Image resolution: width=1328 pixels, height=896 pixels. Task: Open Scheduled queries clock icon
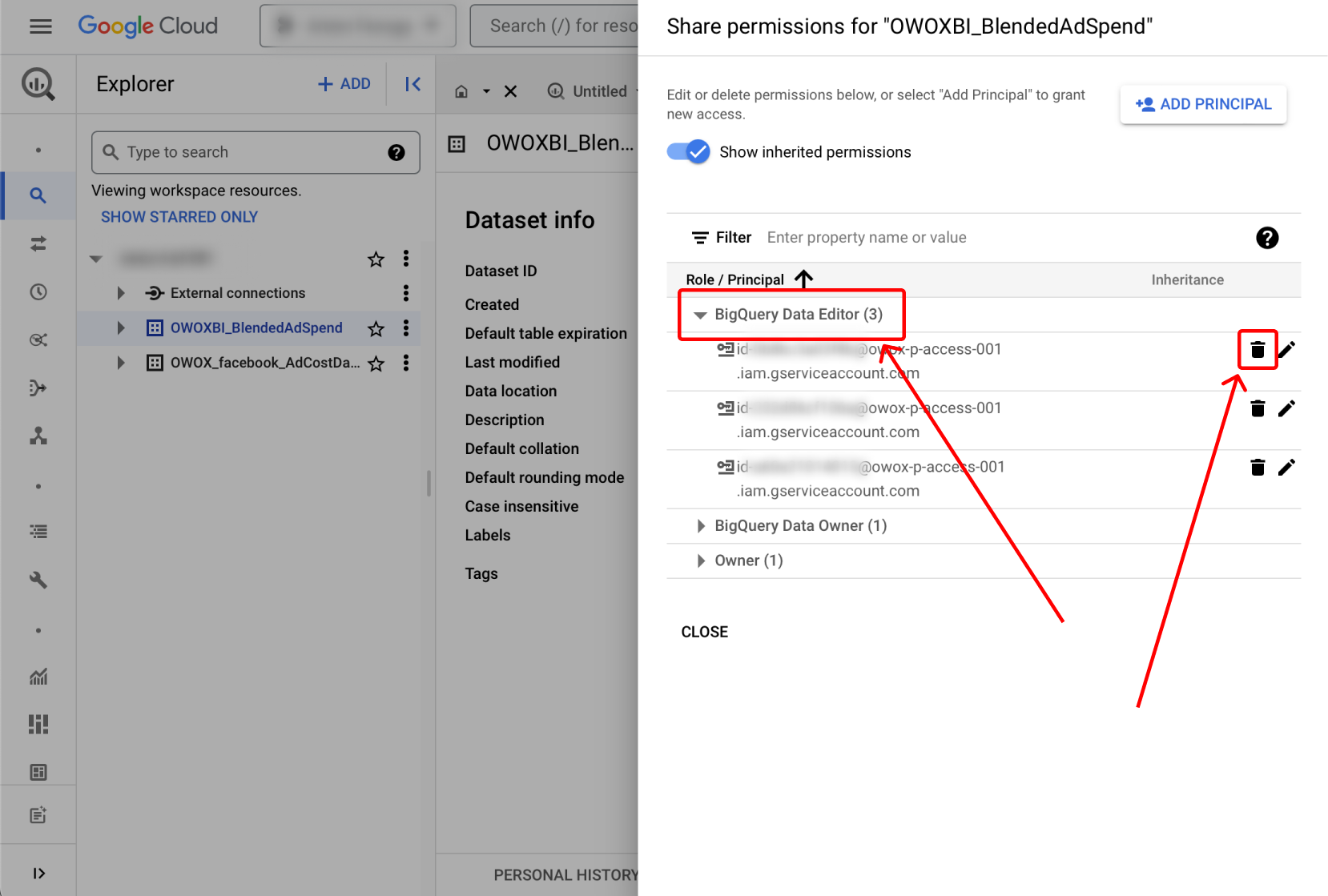pyautogui.click(x=38, y=291)
